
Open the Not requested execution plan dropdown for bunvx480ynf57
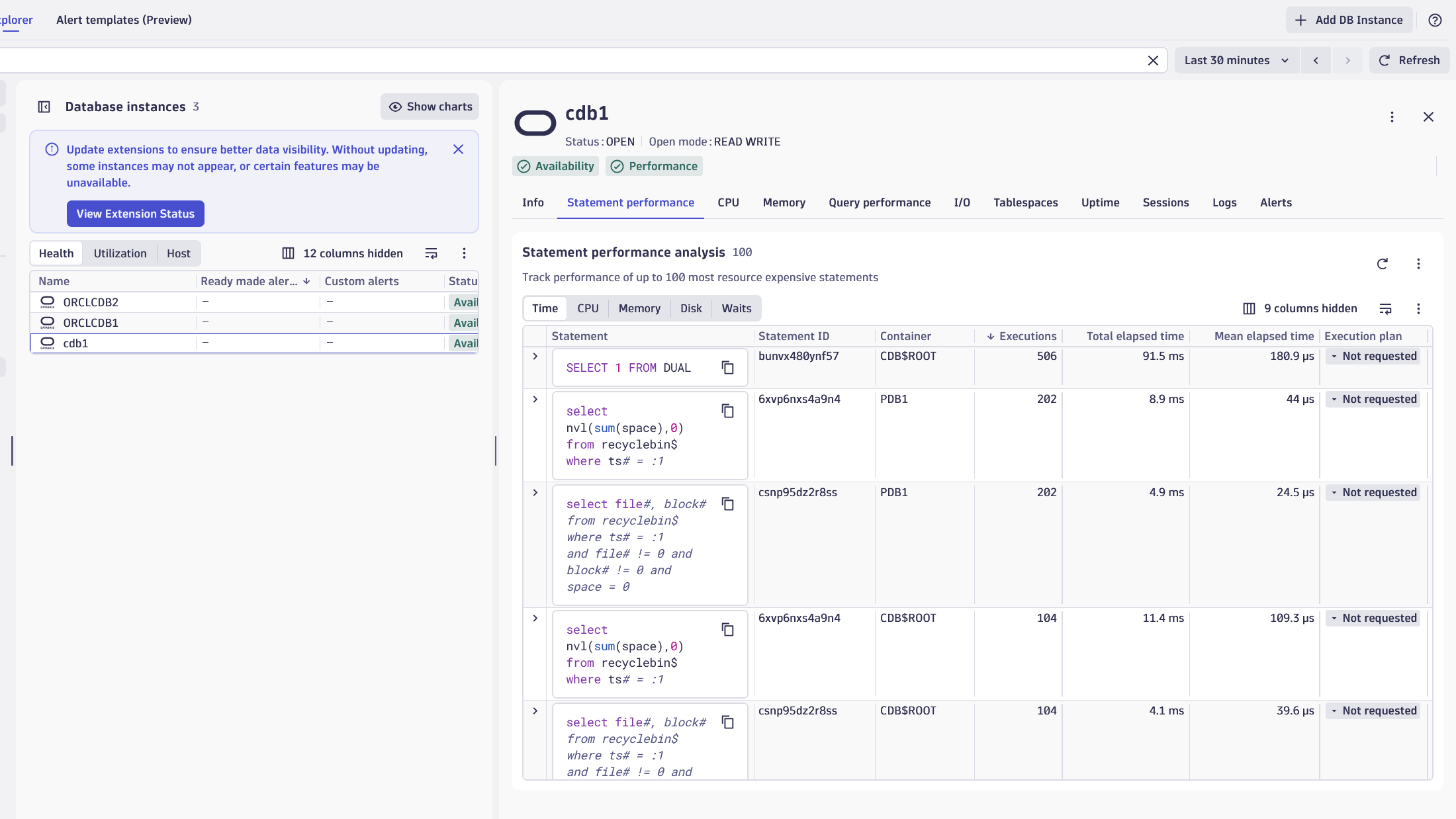pos(1373,356)
